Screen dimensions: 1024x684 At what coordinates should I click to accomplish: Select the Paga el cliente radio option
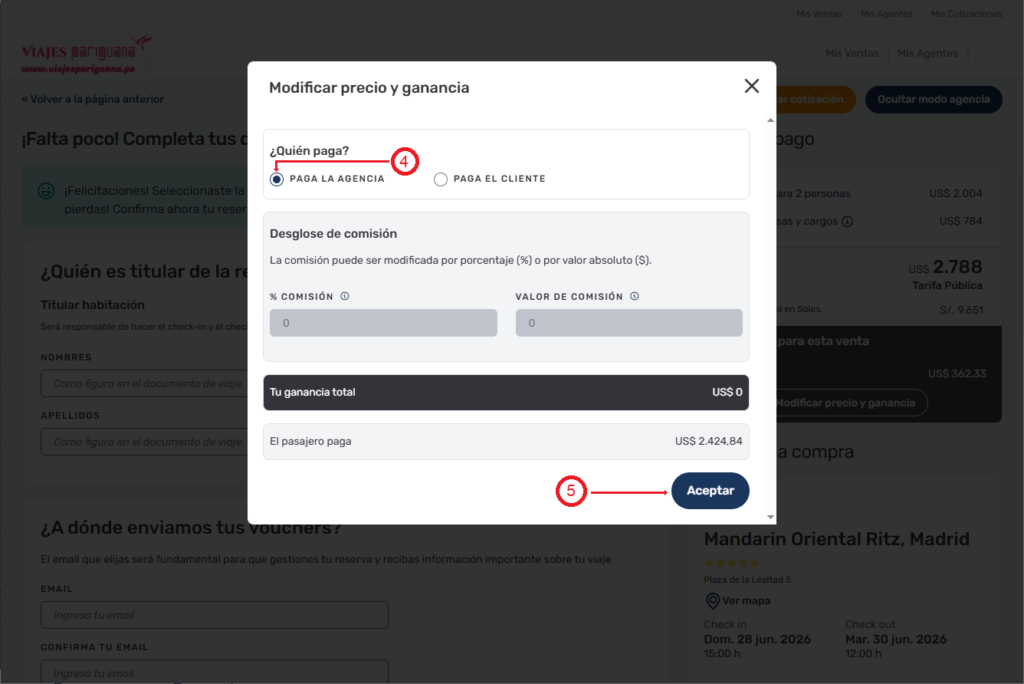point(441,179)
